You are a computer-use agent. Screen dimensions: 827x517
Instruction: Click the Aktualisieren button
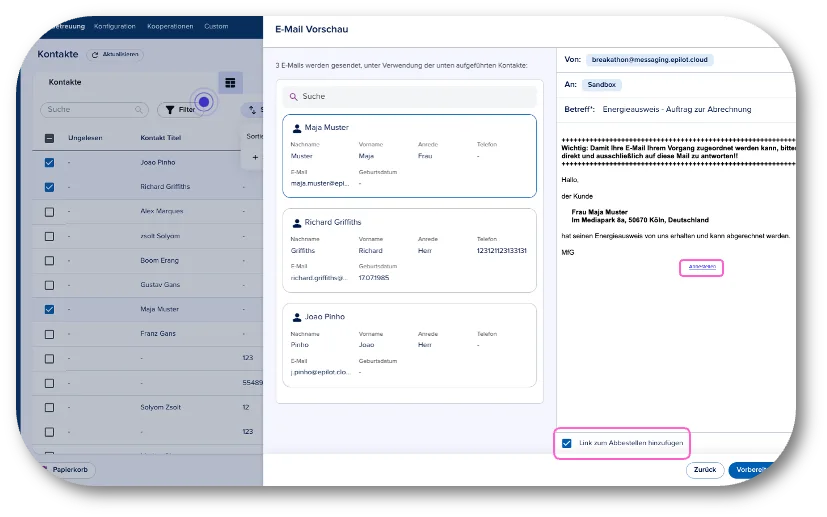115,55
